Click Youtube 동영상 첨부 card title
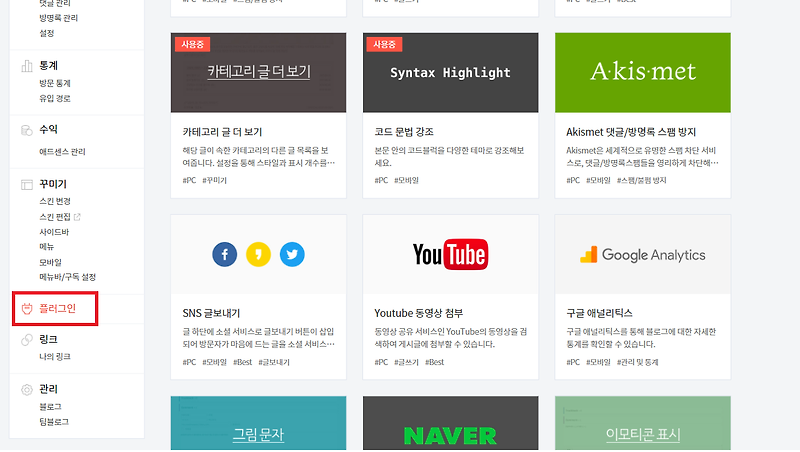 point(419,313)
